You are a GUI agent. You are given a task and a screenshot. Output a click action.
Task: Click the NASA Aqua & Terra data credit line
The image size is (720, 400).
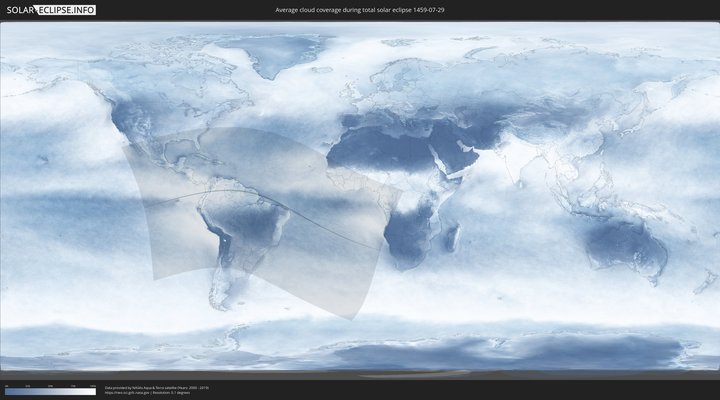pyautogui.click(x=157, y=387)
